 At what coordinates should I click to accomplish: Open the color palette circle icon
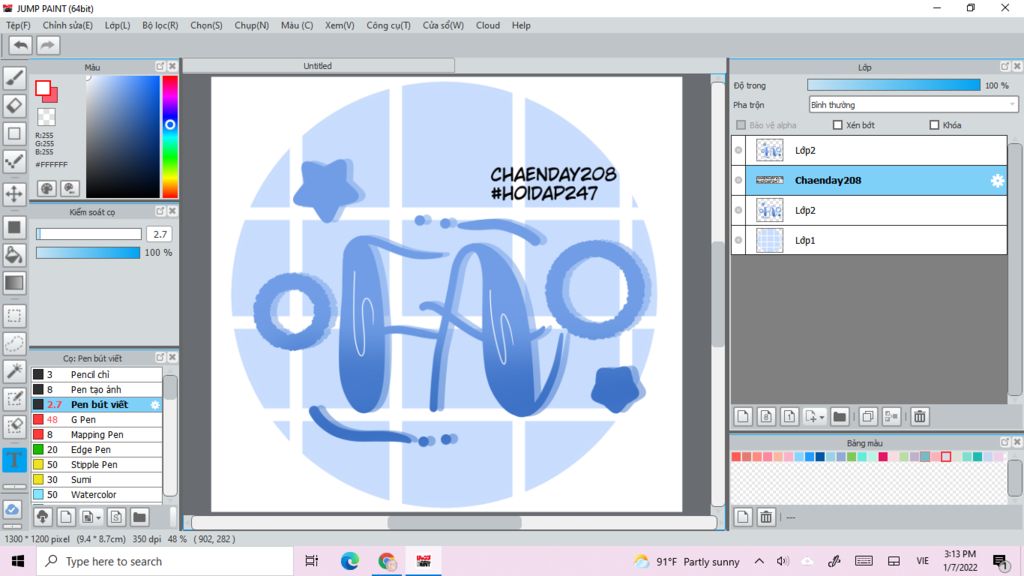[x=46, y=189]
